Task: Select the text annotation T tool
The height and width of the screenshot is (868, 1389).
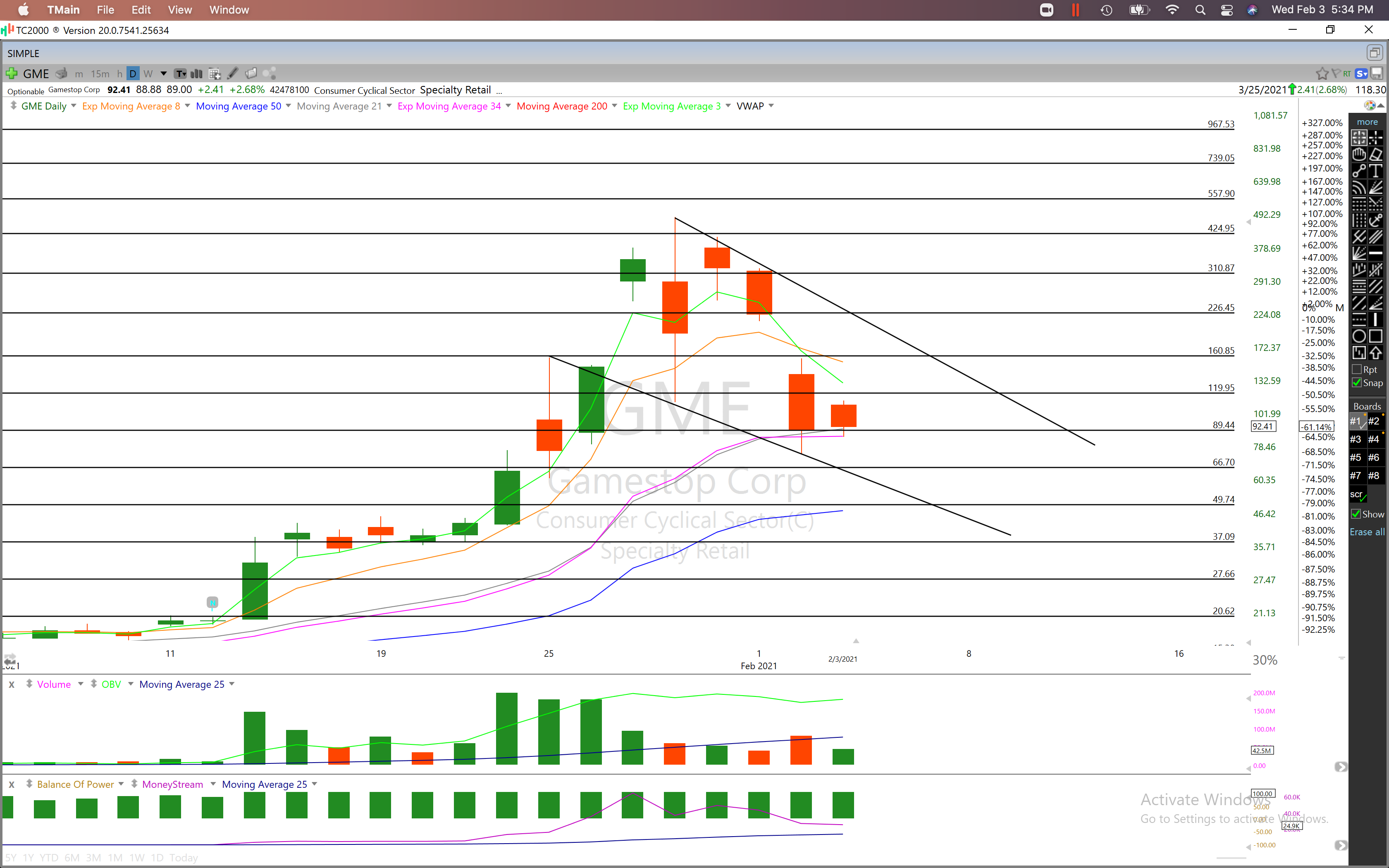Action: (x=1376, y=171)
